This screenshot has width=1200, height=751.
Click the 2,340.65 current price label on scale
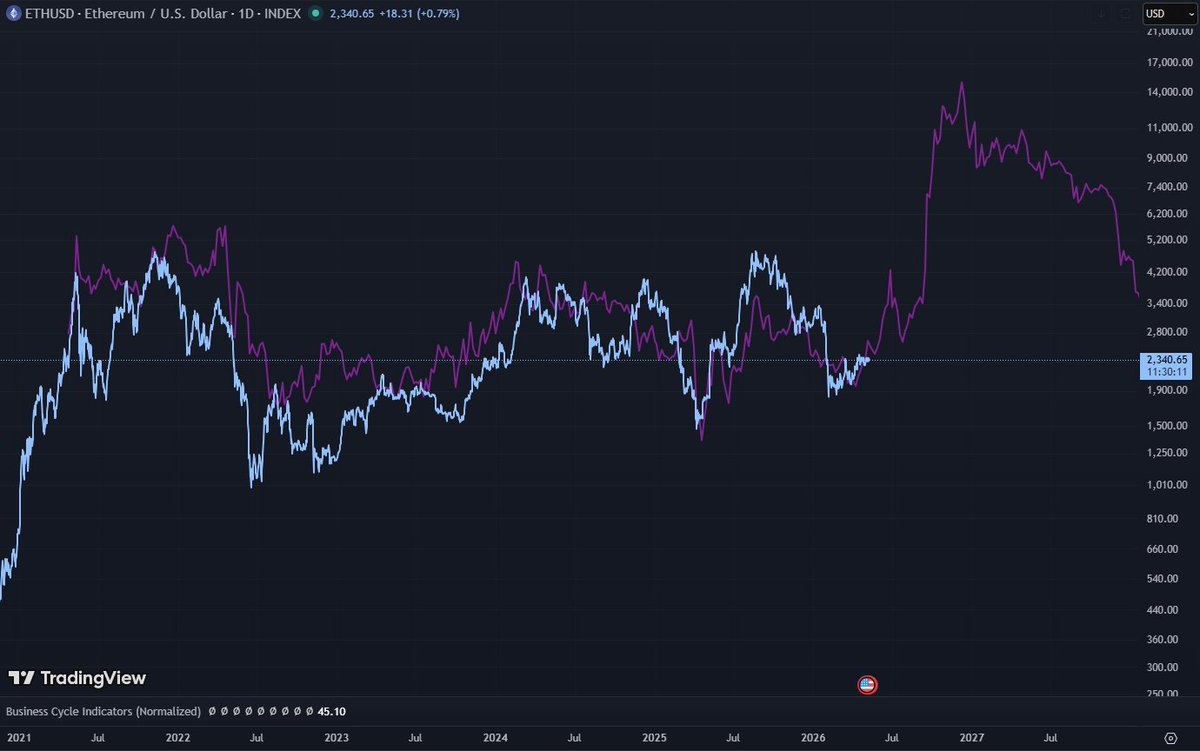tap(1167, 359)
